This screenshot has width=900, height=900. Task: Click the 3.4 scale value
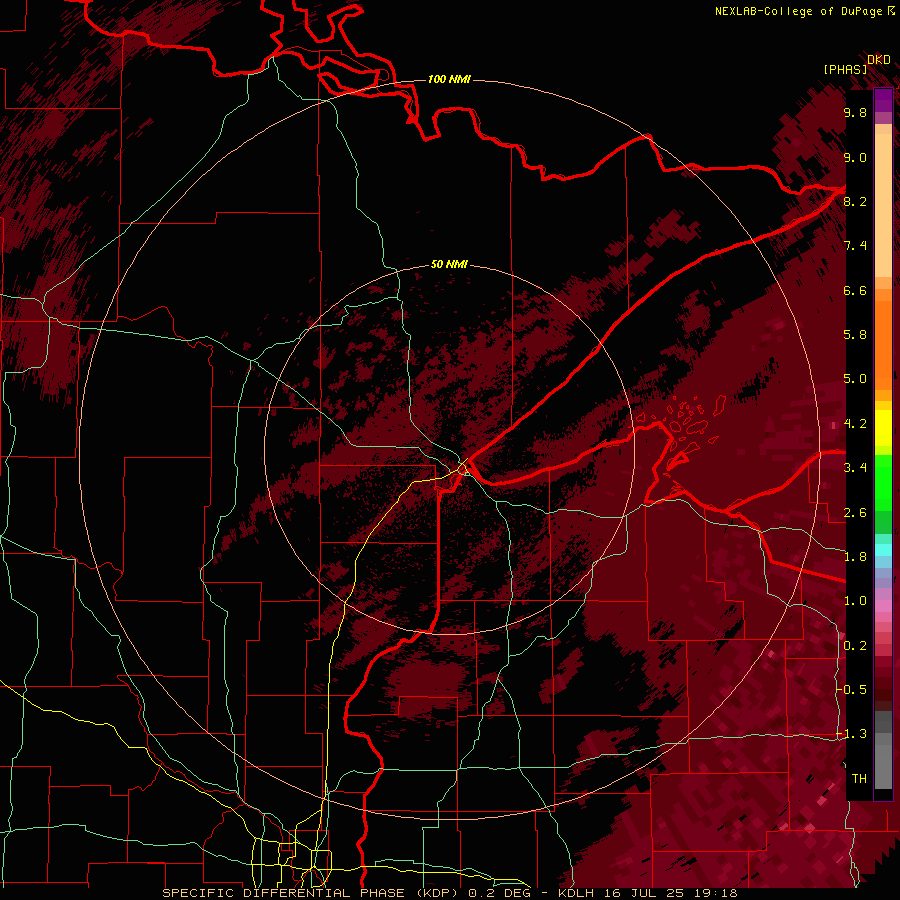point(855,468)
